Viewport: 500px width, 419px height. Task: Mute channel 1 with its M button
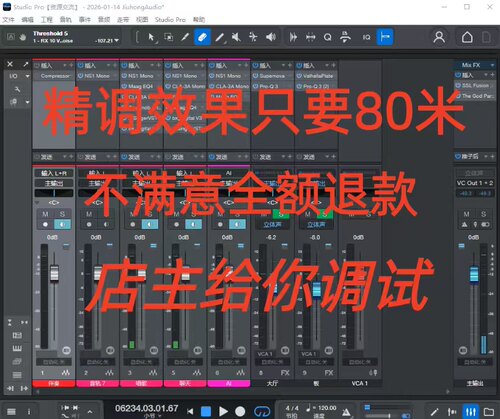(45, 214)
